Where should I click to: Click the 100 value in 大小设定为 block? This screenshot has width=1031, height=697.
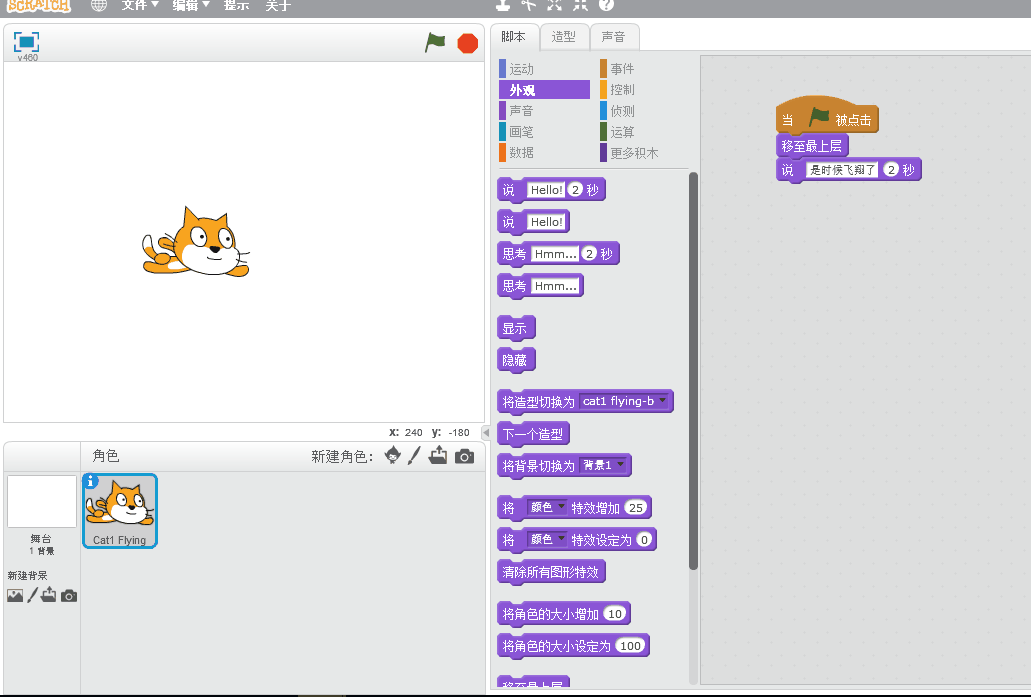click(x=631, y=646)
